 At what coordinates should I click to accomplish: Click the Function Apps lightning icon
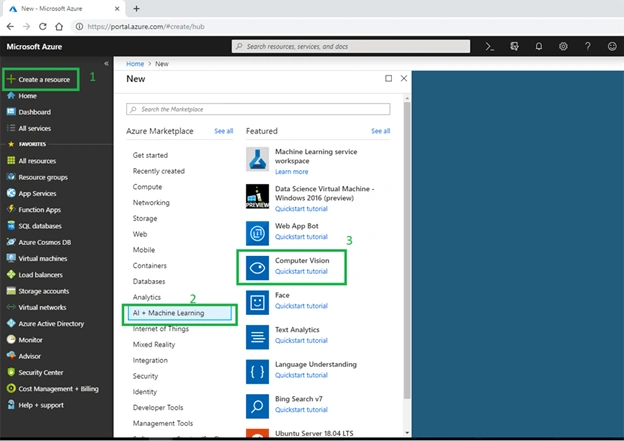[x=11, y=209]
